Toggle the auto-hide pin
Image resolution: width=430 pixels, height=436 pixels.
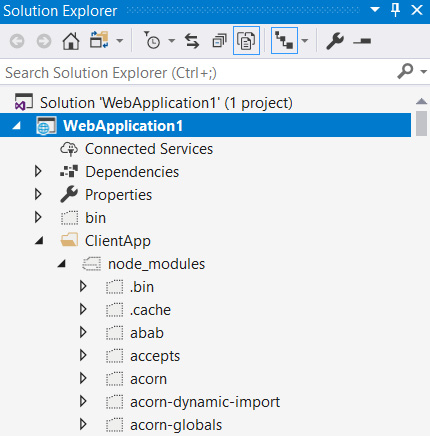click(x=395, y=10)
